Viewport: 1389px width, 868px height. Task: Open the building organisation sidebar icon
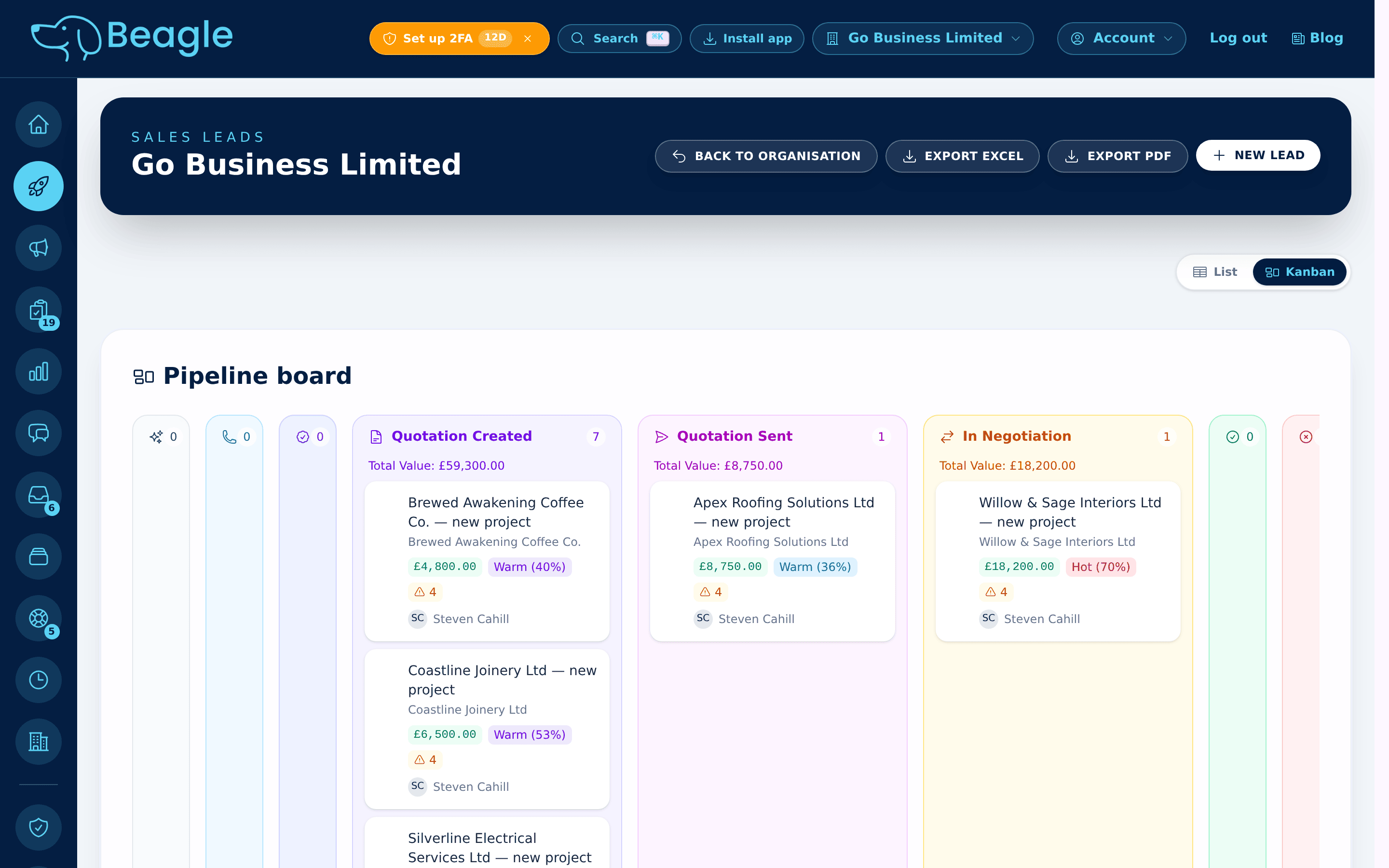(x=39, y=742)
